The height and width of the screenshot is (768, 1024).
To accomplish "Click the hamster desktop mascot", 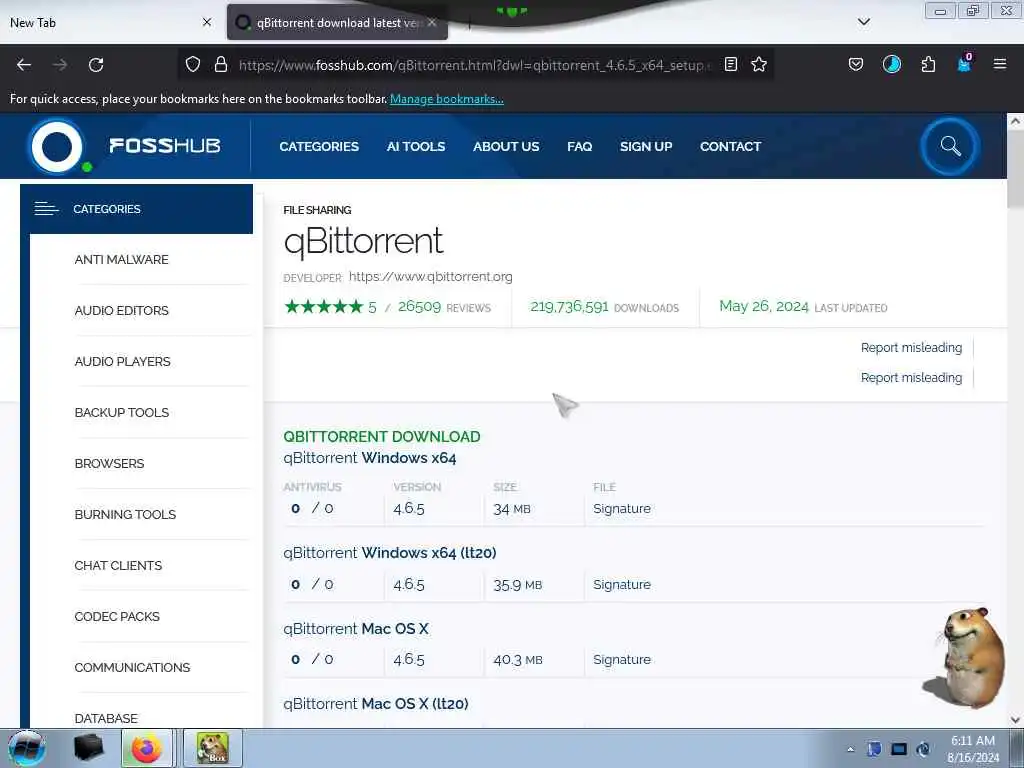I will (x=968, y=657).
